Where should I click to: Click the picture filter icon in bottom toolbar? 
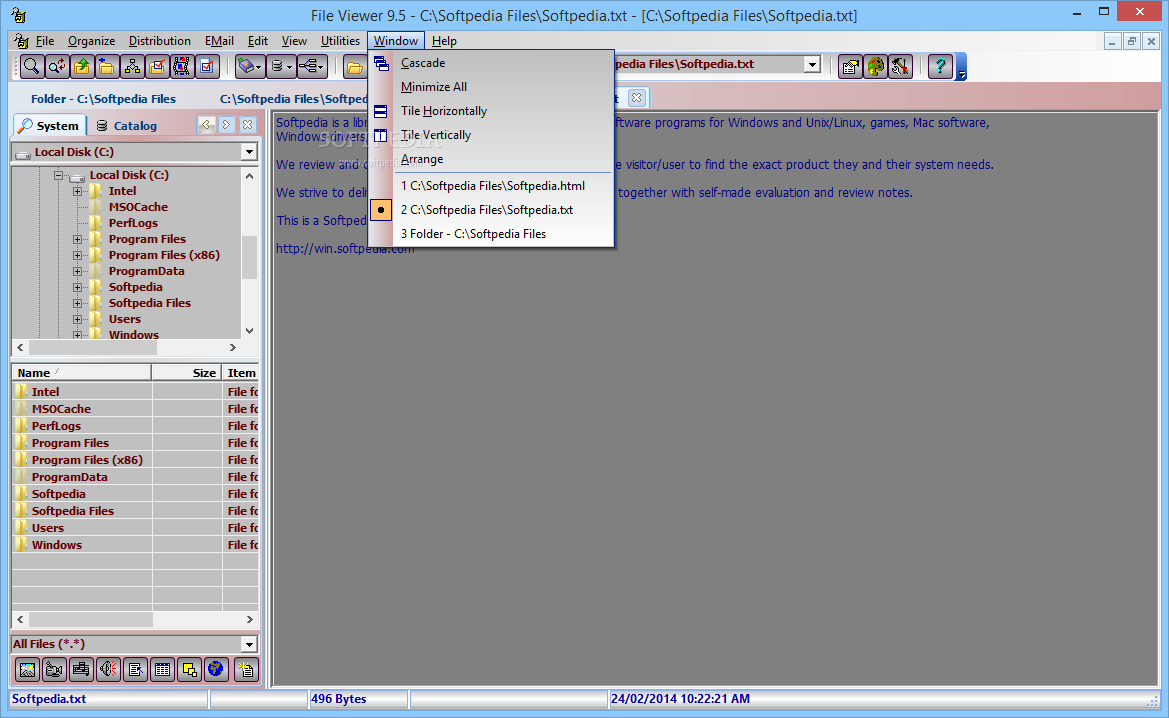(28, 670)
